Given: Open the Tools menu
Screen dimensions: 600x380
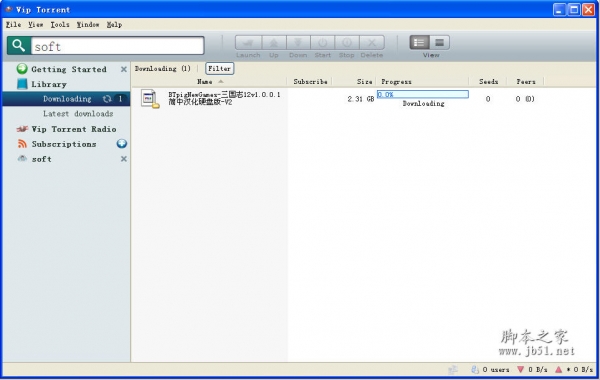Looking at the screenshot, I should click(60, 24).
